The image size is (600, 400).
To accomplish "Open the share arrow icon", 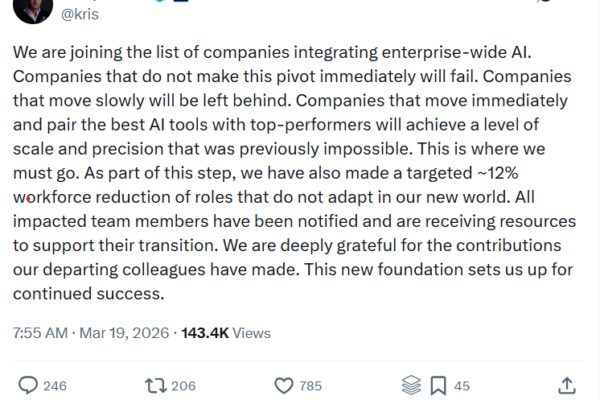I will (x=565, y=385).
